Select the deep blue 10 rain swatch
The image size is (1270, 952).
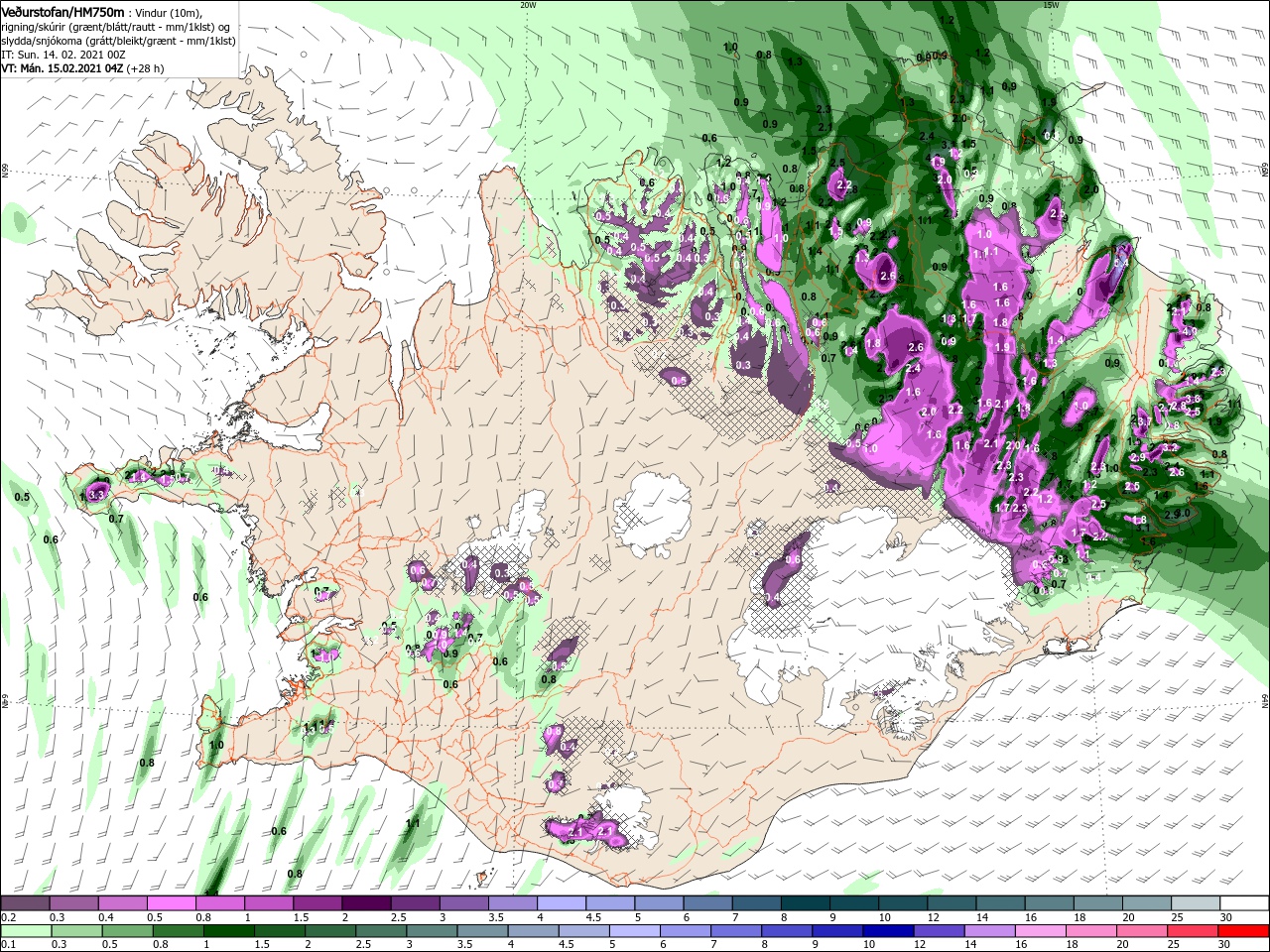coord(888,931)
